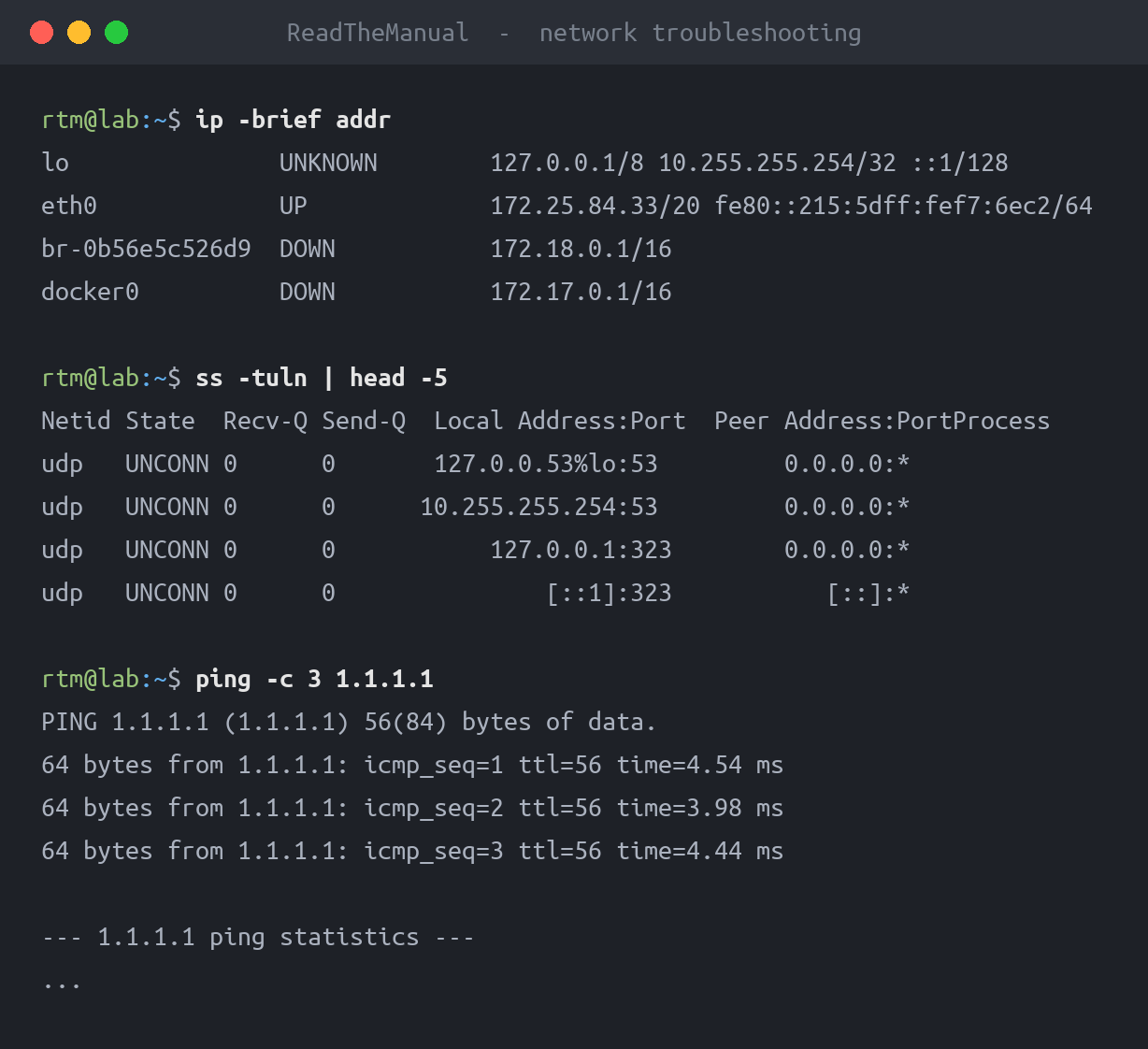1148x1049 pixels.
Task: Click the address '10.255.255.254/32'
Action: 777,163
